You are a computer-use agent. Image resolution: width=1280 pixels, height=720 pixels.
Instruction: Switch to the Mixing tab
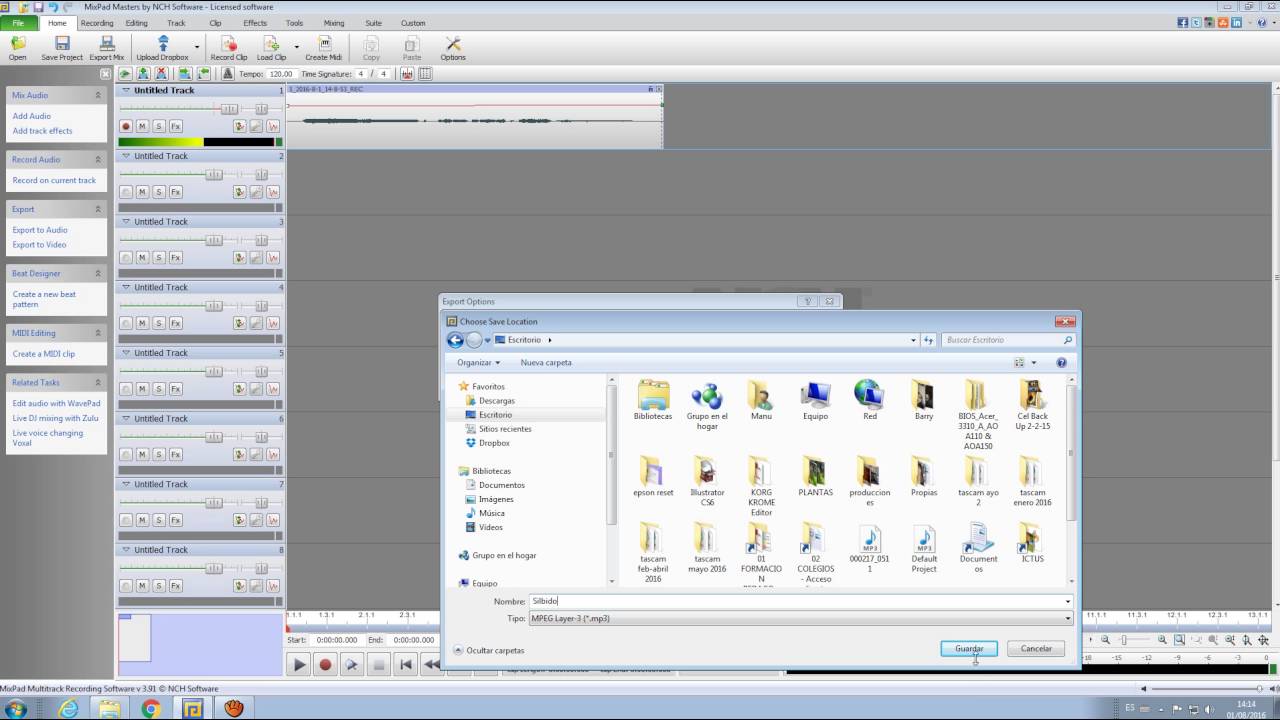pyautogui.click(x=334, y=22)
